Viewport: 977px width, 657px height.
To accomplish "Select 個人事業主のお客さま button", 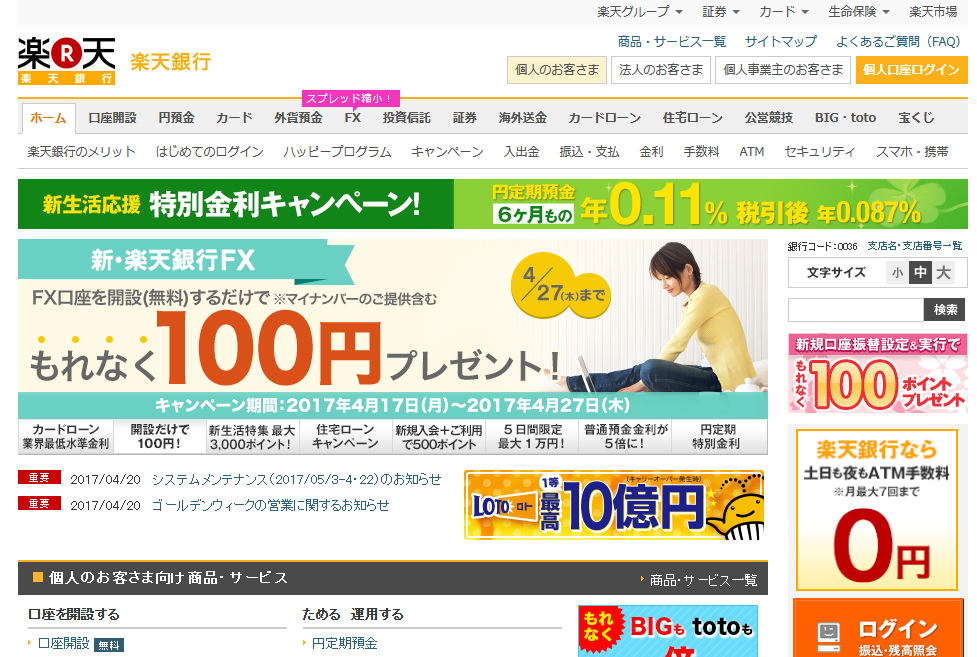I will (x=783, y=70).
